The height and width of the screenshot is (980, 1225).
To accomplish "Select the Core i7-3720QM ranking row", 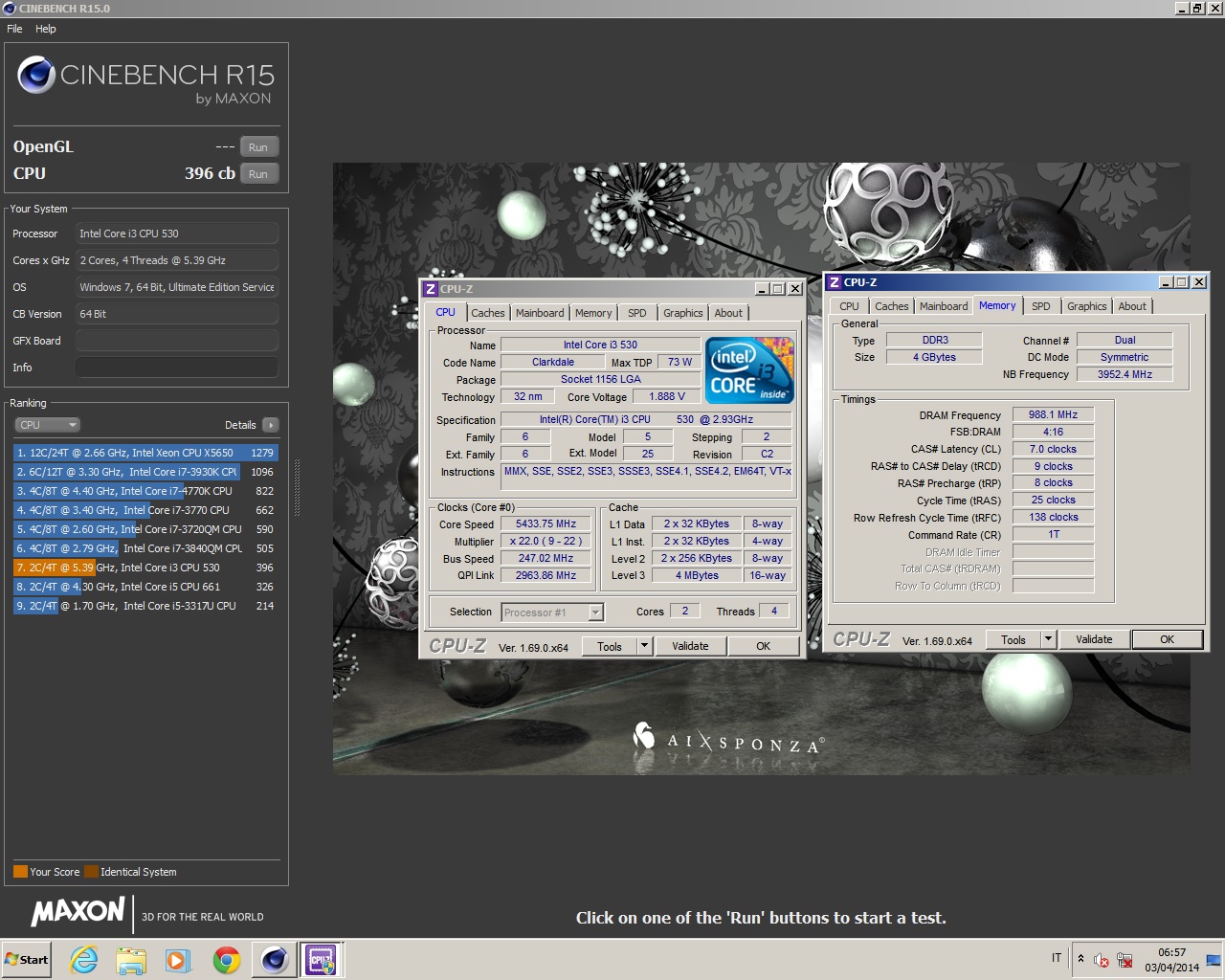I will [x=145, y=529].
